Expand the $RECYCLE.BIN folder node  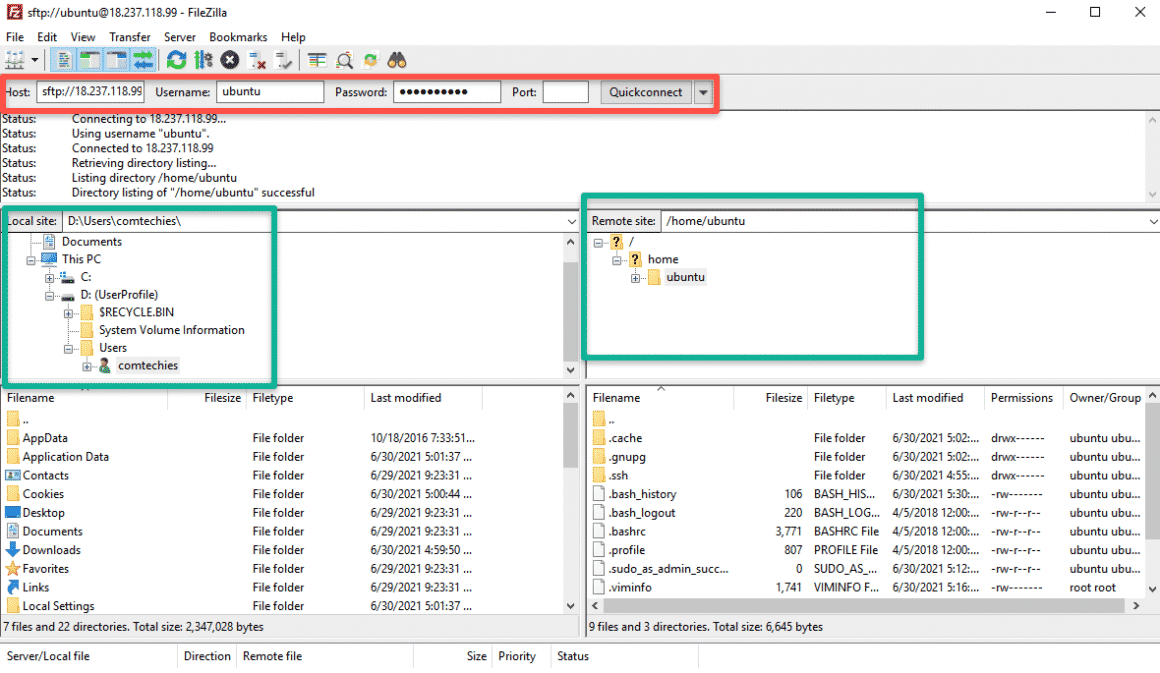pos(68,314)
